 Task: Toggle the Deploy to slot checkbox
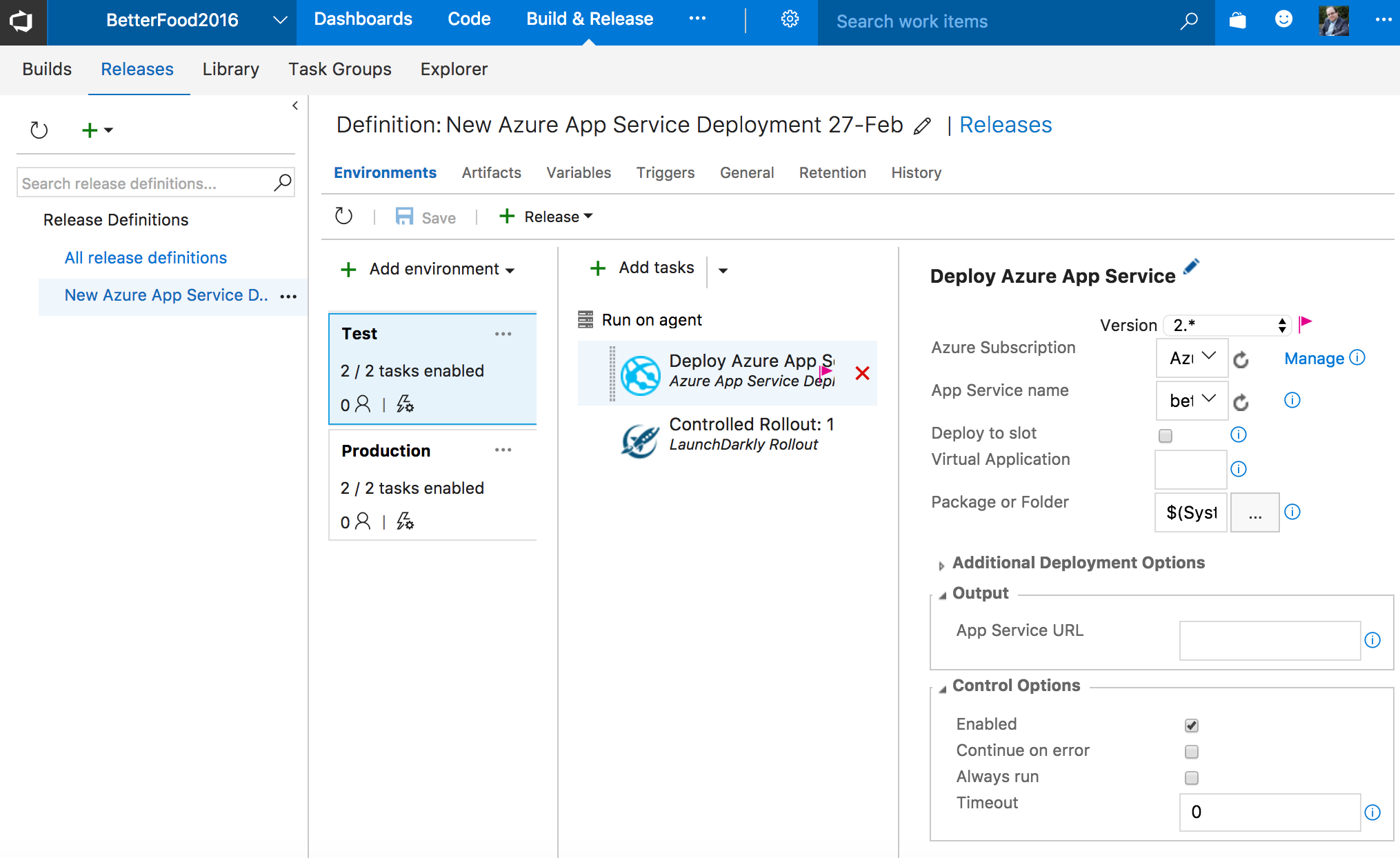tap(1166, 436)
